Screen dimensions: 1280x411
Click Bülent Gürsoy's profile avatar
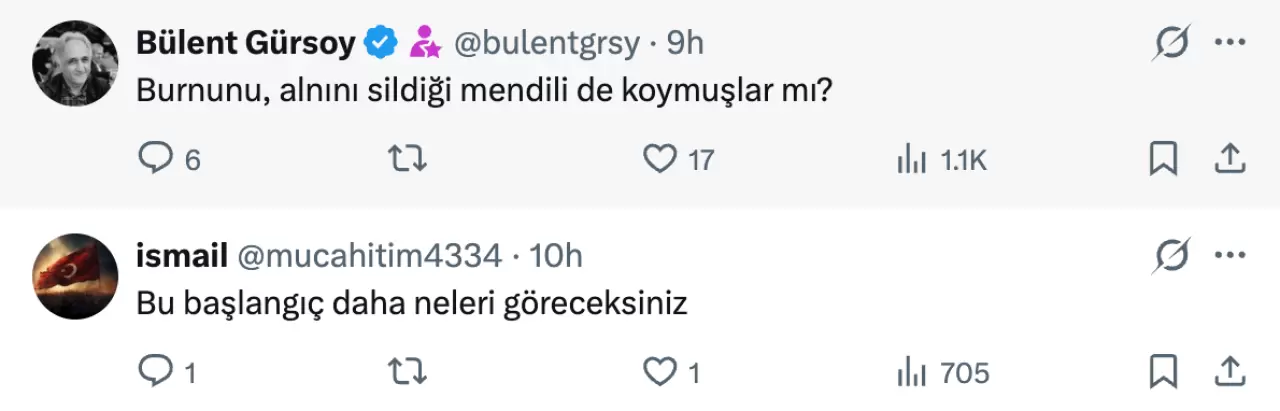pyautogui.click(x=76, y=63)
